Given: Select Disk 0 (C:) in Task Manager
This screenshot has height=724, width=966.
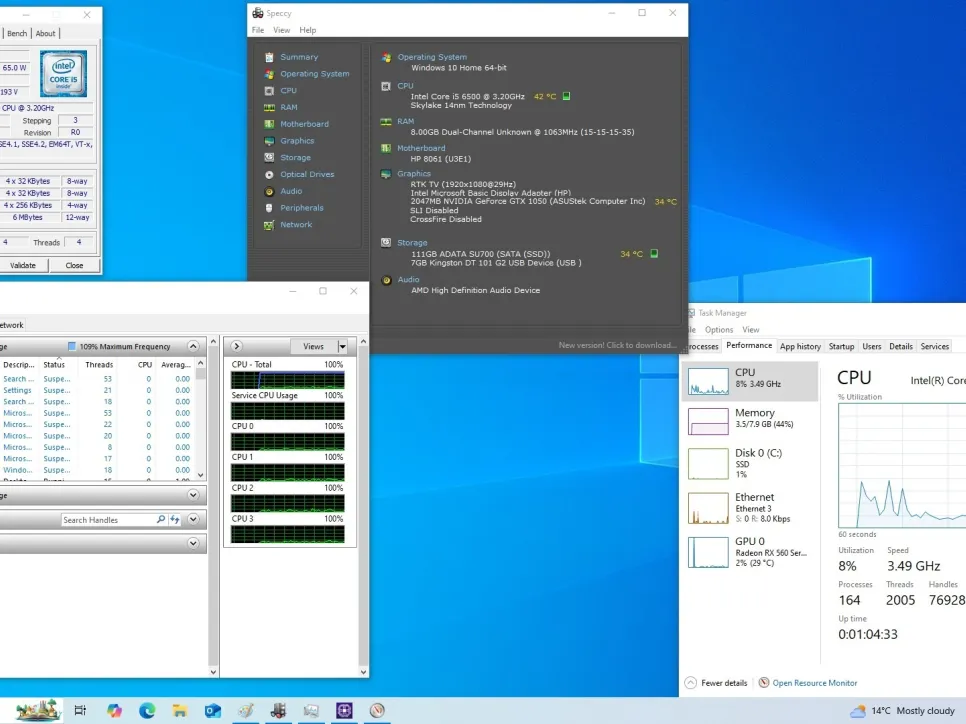Looking at the screenshot, I should point(749,463).
